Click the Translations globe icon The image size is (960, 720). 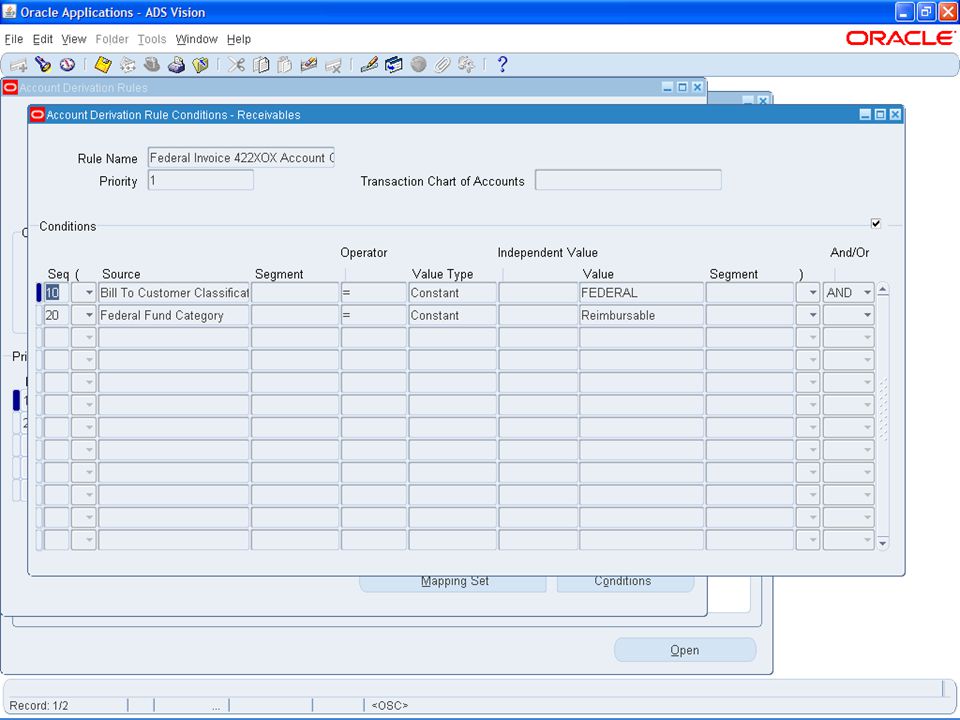[x=418, y=64]
